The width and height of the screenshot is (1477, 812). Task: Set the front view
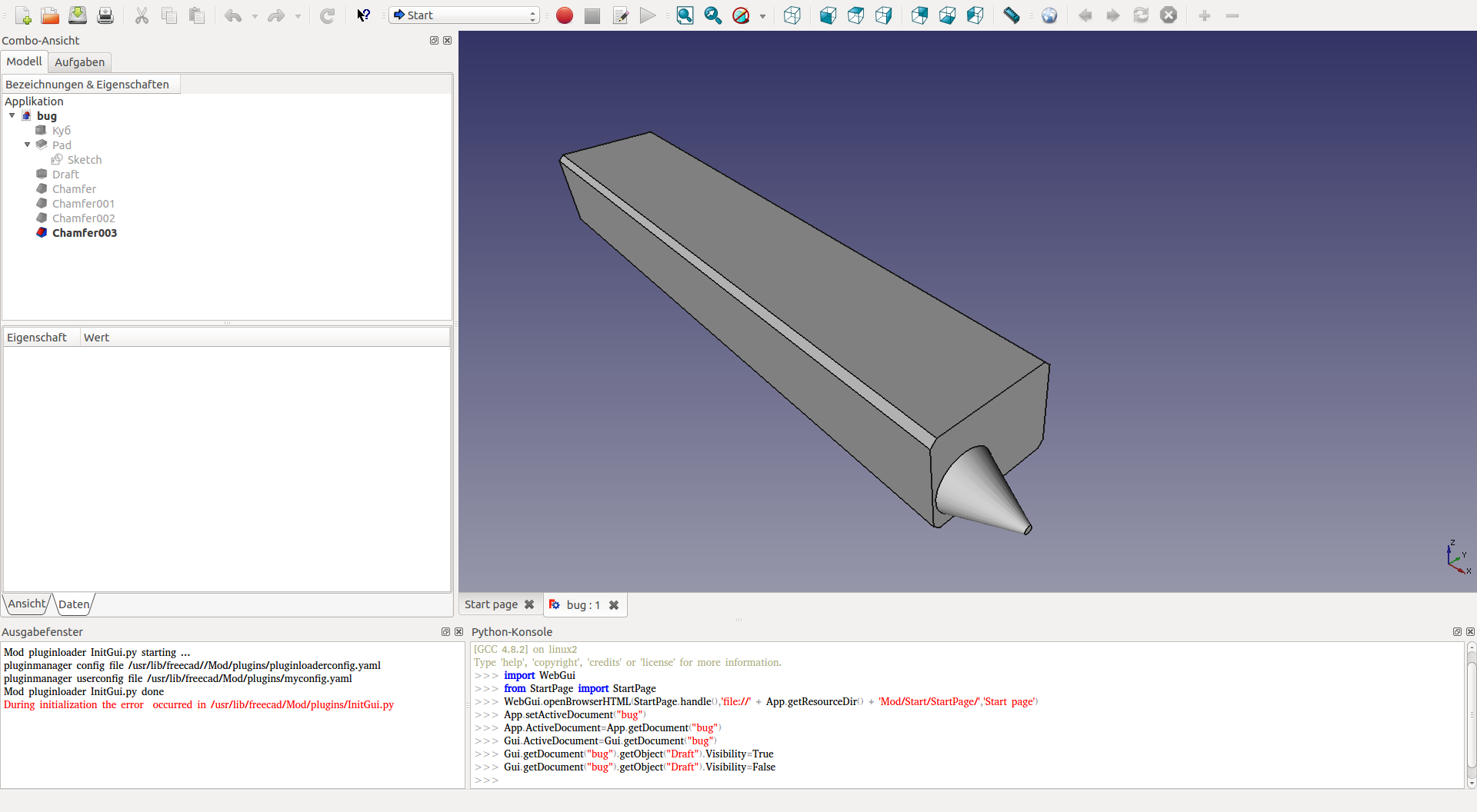coord(829,15)
